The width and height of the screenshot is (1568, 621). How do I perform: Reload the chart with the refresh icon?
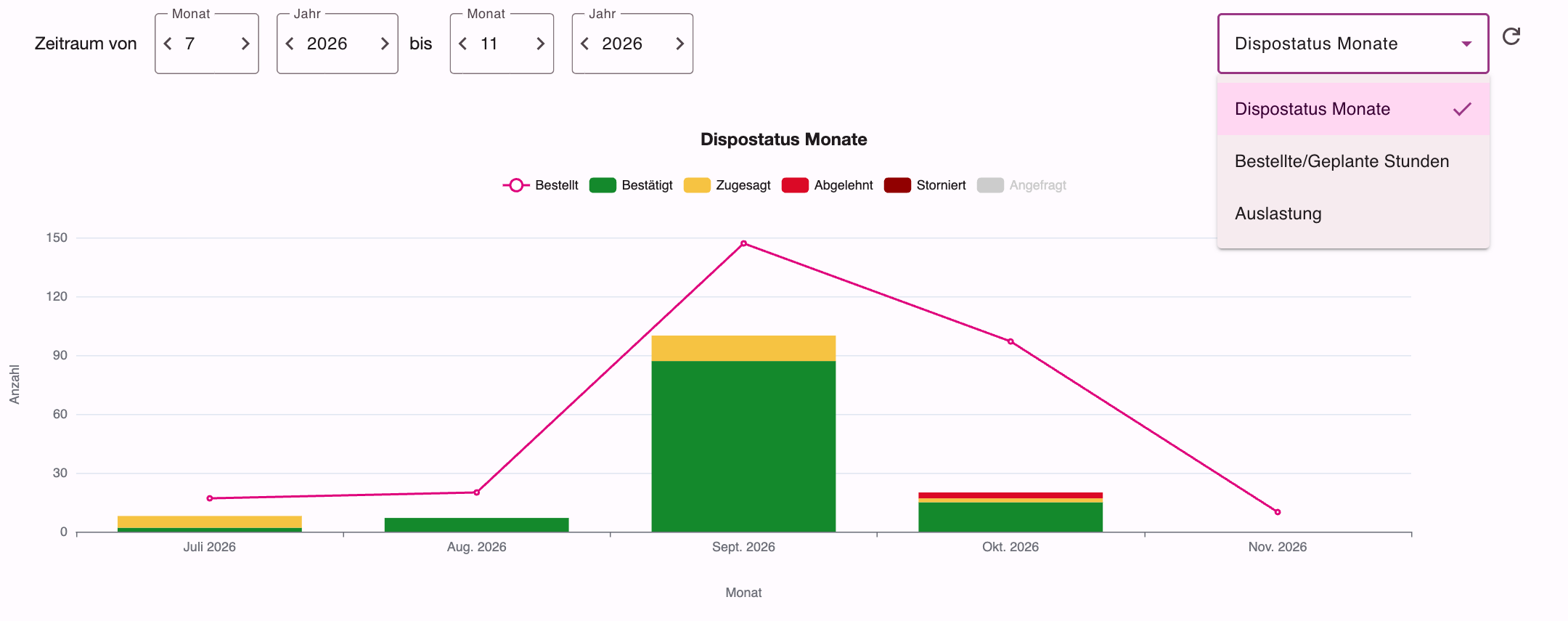pyautogui.click(x=1511, y=36)
